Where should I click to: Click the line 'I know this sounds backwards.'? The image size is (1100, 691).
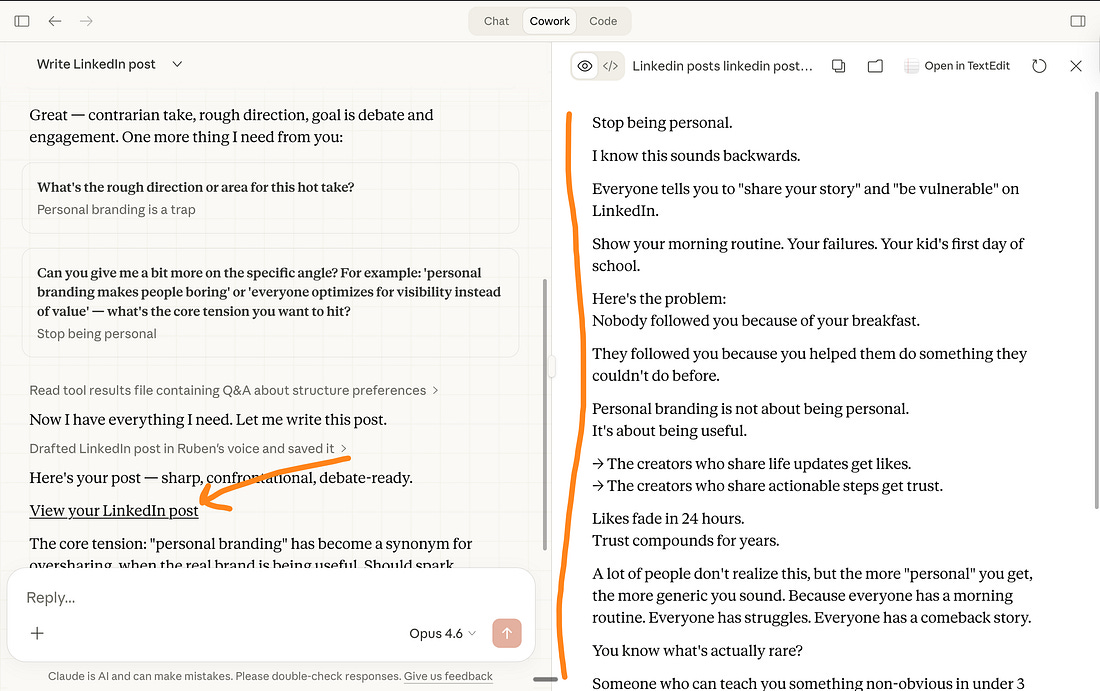696,156
